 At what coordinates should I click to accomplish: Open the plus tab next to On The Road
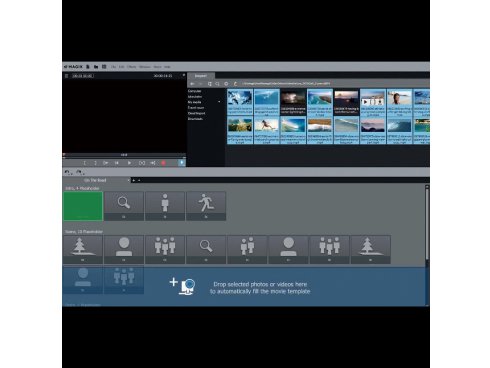134,180
